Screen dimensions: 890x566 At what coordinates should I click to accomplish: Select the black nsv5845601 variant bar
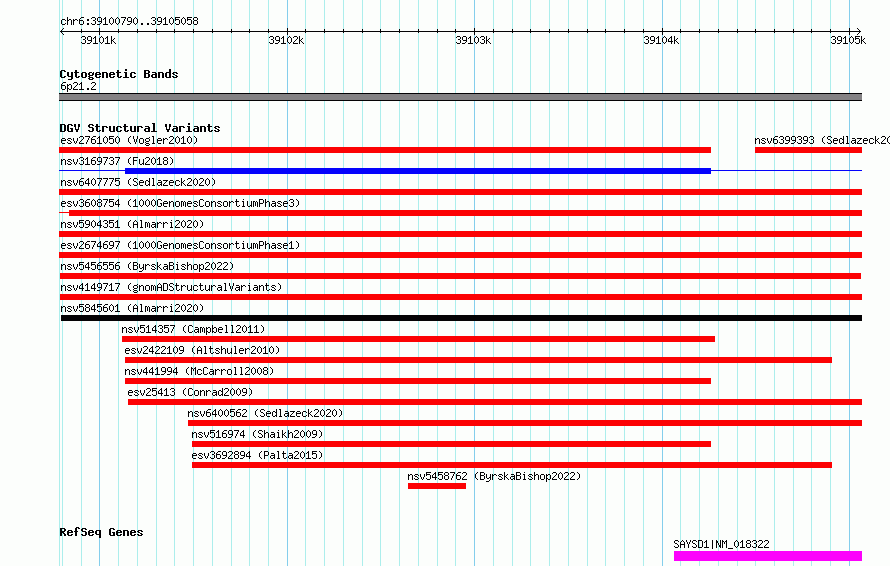tap(461, 318)
